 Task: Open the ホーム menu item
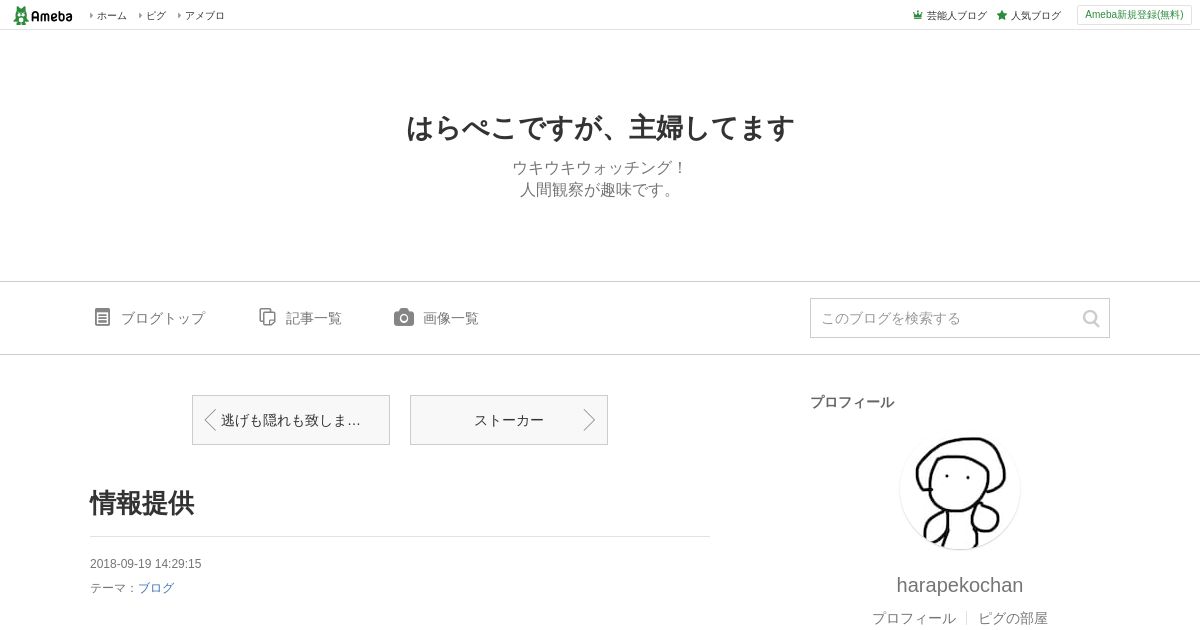109,15
